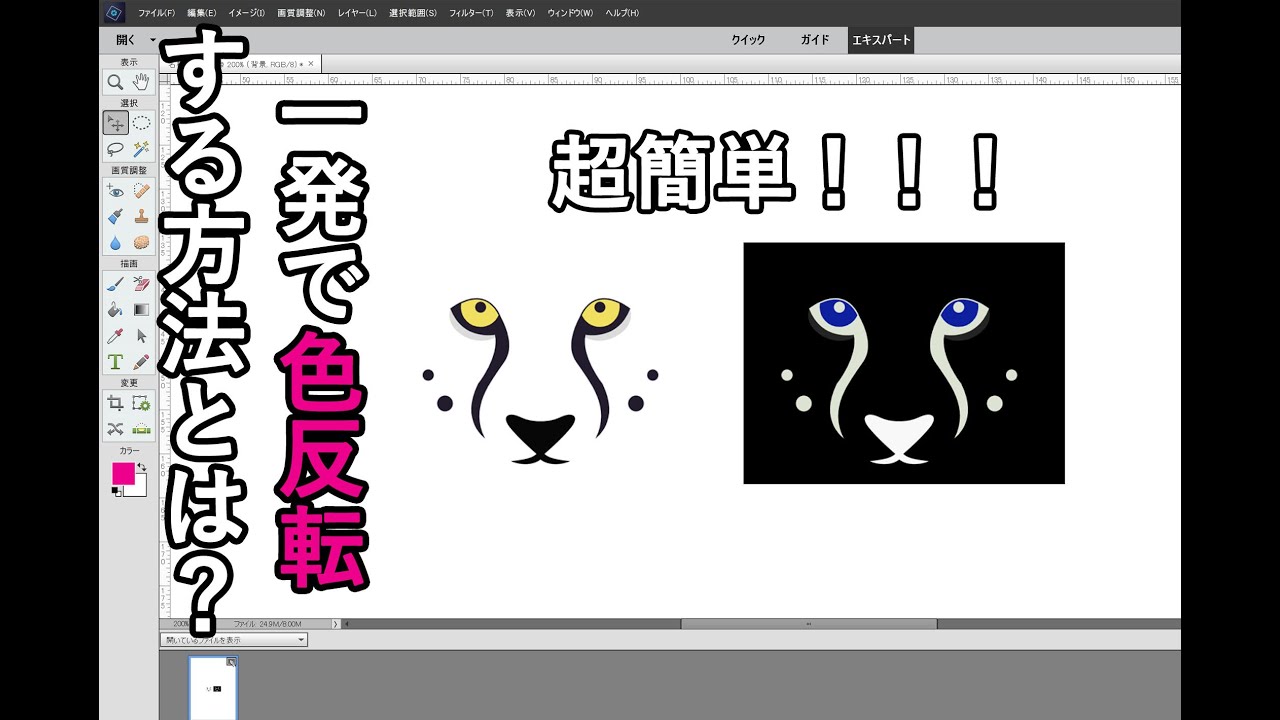Select the Crop tool

[x=116, y=402]
